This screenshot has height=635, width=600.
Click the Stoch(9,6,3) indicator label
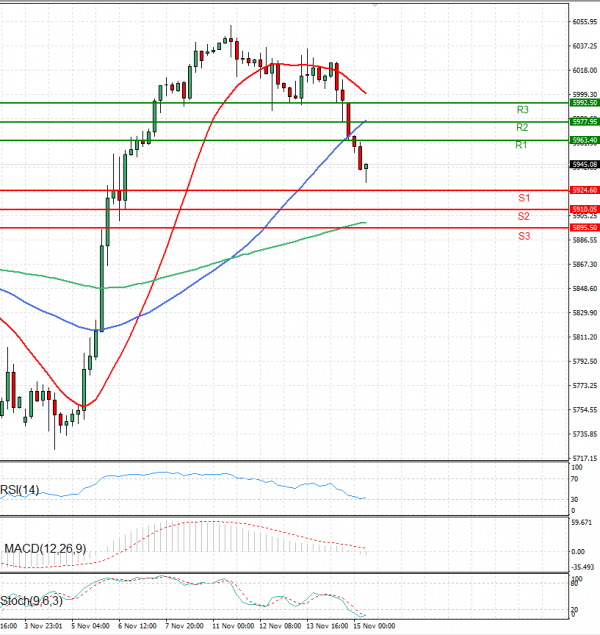pos(31,601)
